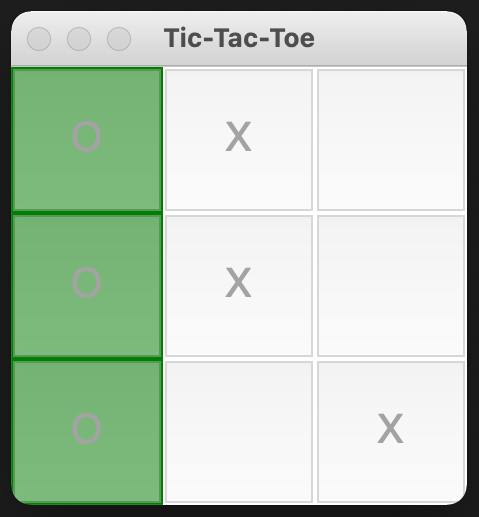The width and height of the screenshot is (479, 517).
Task: Click the green O cell in the middle row
Action: pos(87,286)
